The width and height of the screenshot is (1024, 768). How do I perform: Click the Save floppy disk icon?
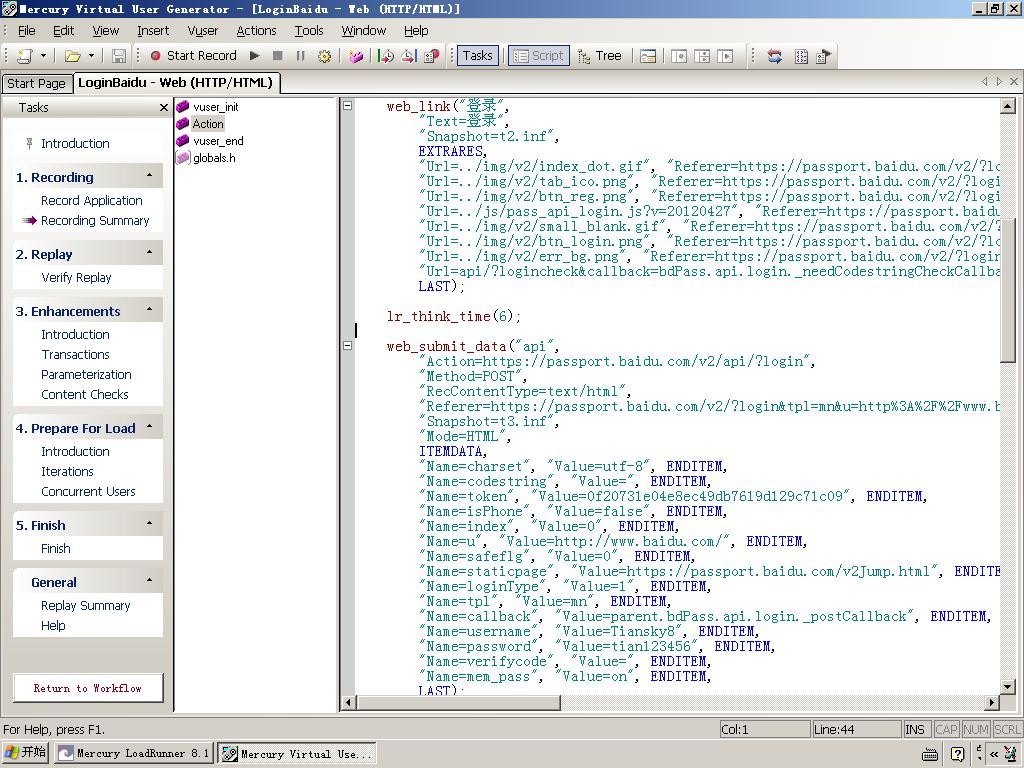coord(119,56)
